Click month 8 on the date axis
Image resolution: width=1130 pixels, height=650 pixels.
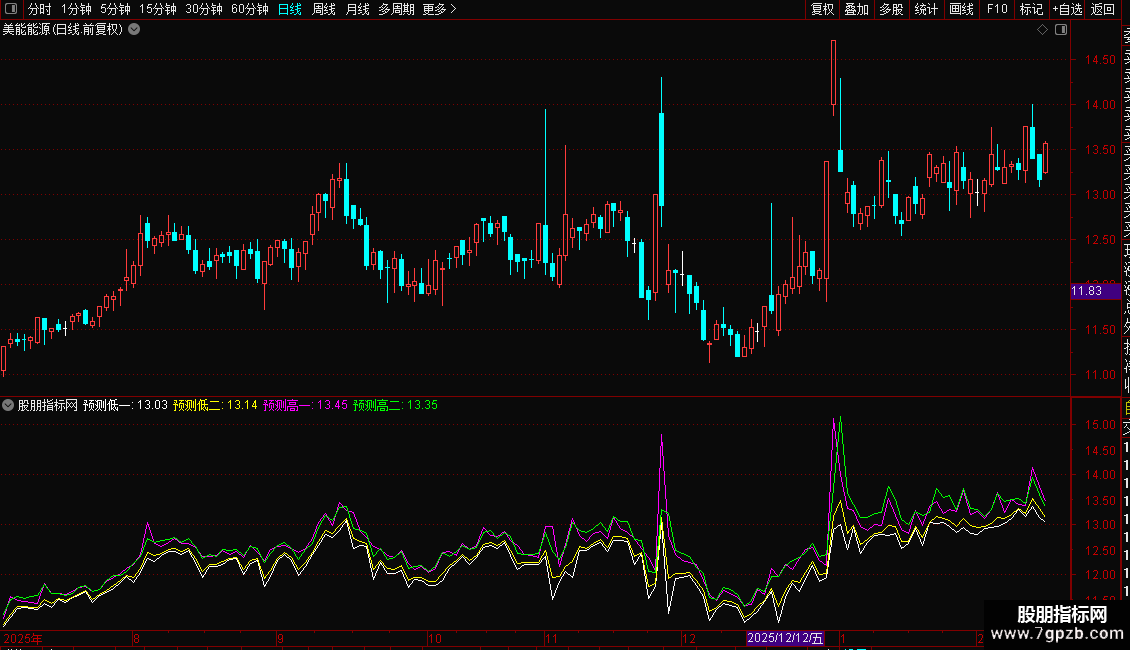[136, 638]
